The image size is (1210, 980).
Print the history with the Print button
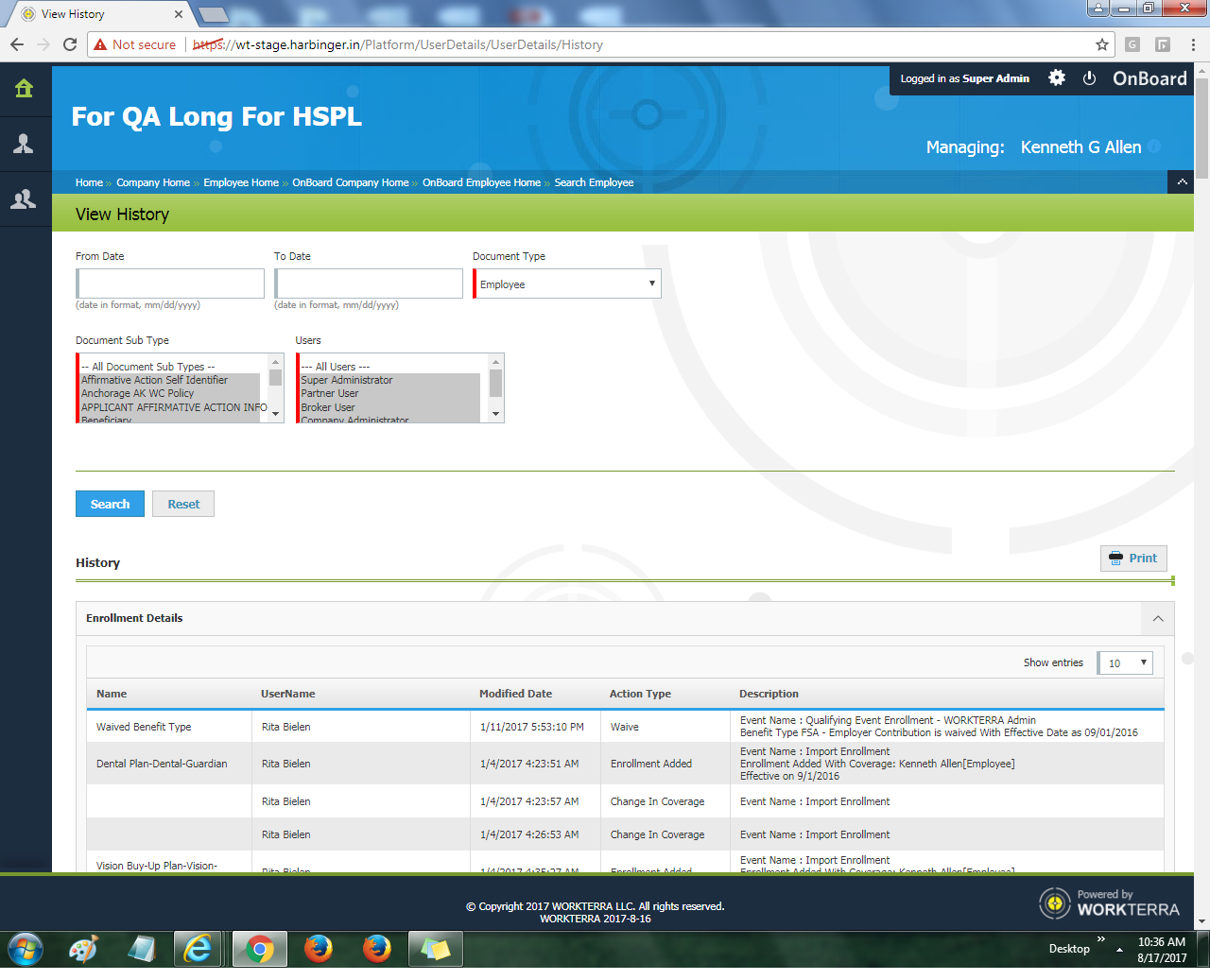pos(1133,559)
